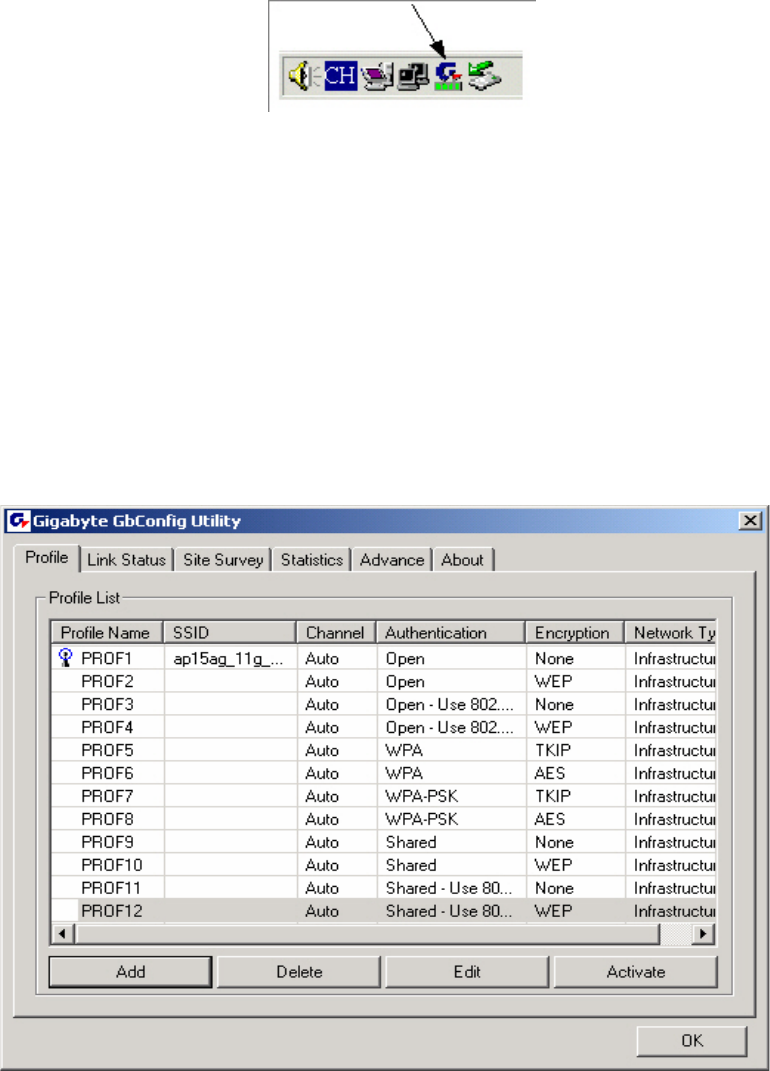
Task: Click the CH language indicator in tray
Action: pos(340,75)
